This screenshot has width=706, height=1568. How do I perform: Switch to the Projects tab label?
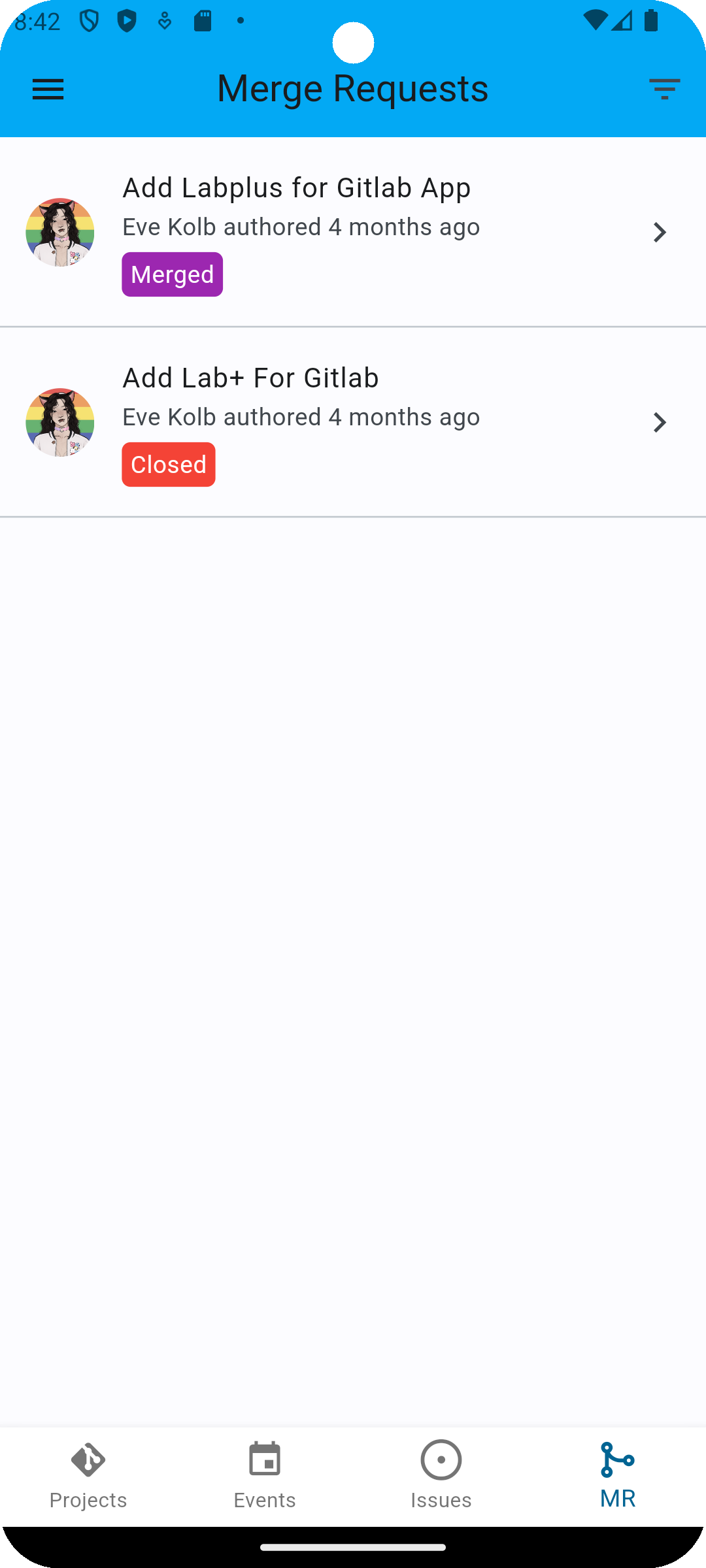(x=88, y=1500)
